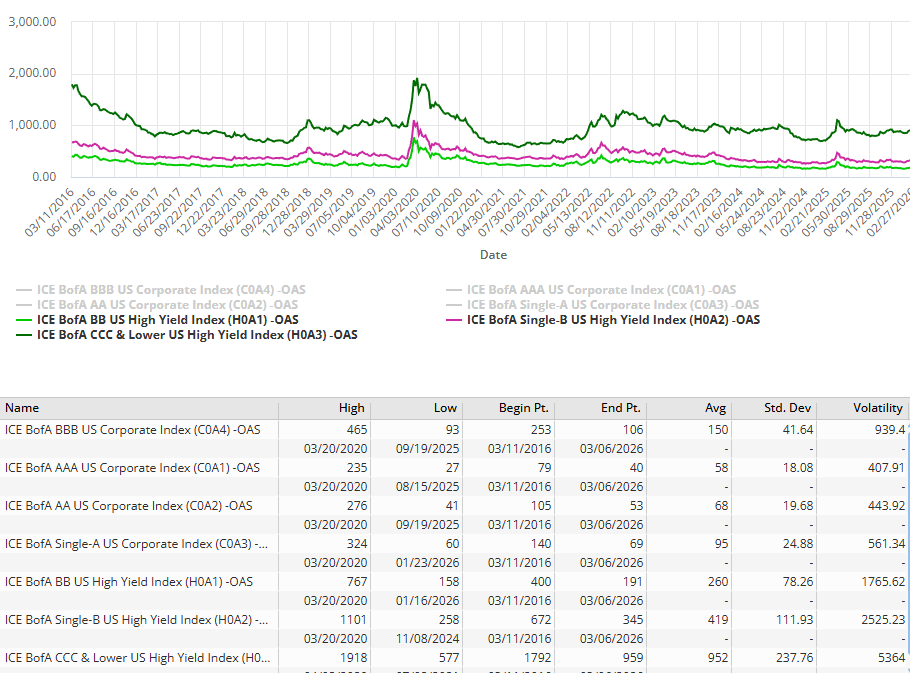Sort table by High column header

tap(353, 408)
